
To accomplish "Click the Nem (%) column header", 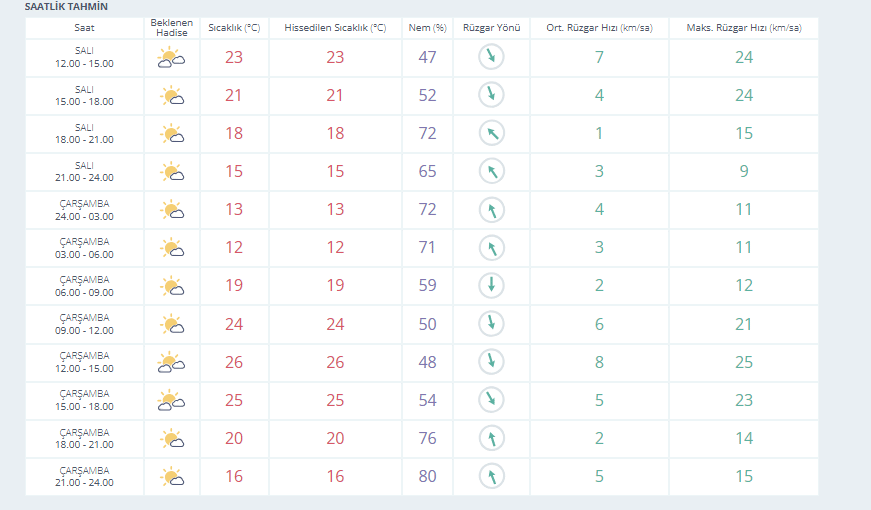I will tap(427, 28).
